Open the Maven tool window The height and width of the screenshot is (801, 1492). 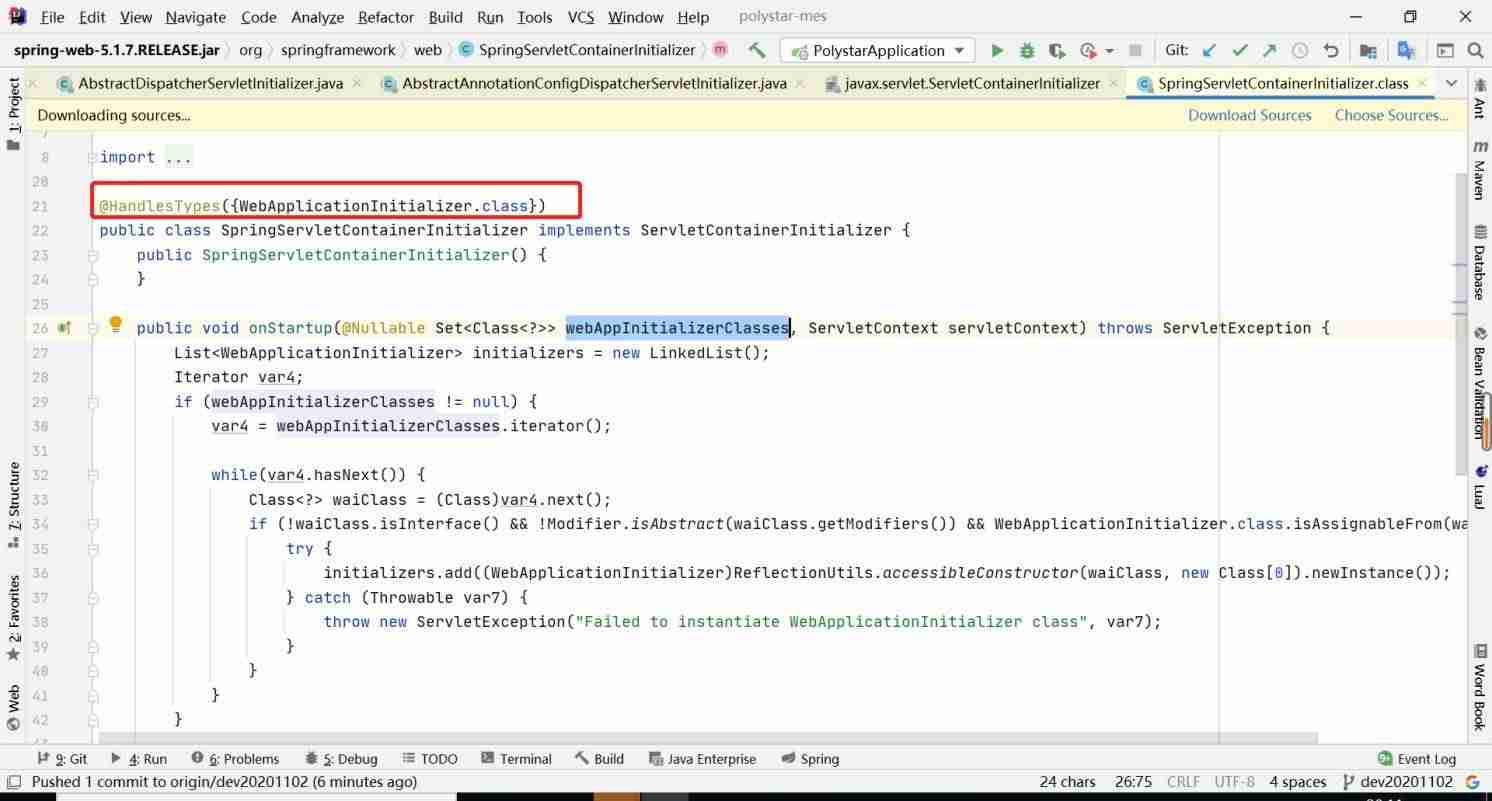(1479, 170)
